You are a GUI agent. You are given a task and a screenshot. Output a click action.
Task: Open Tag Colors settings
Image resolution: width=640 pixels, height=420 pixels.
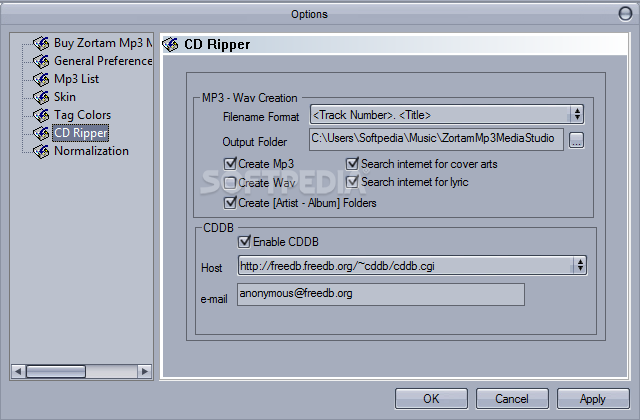(x=82, y=115)
